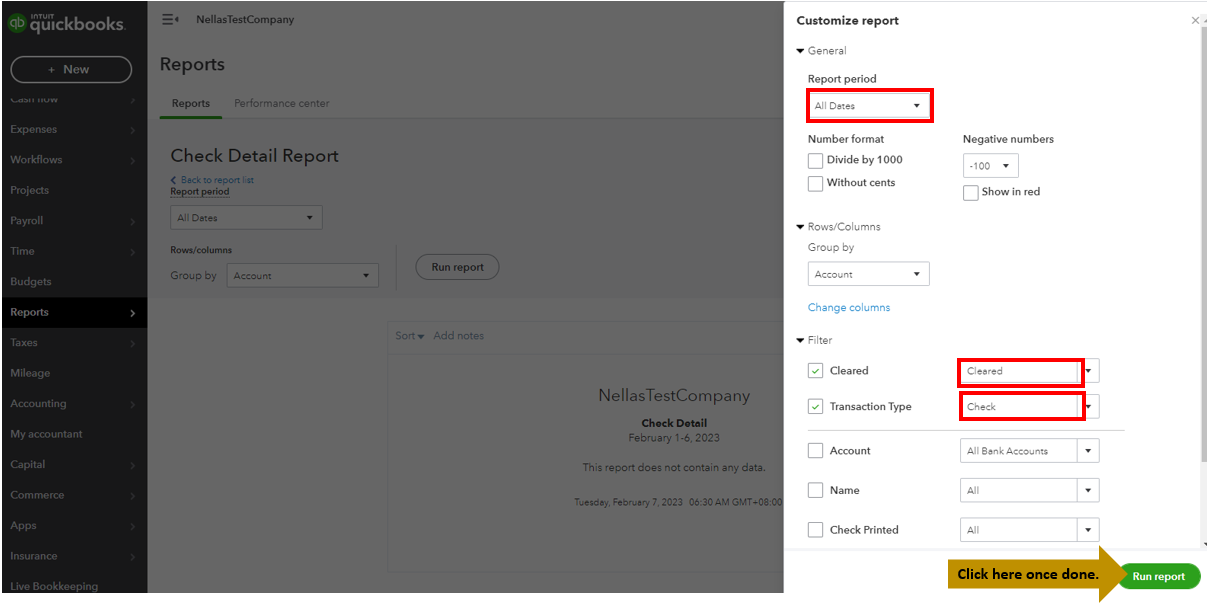Image resolution: width=1211 pixels, height=605 pixels.
Task: Click Run report on the report page
Action: (457, 267)
